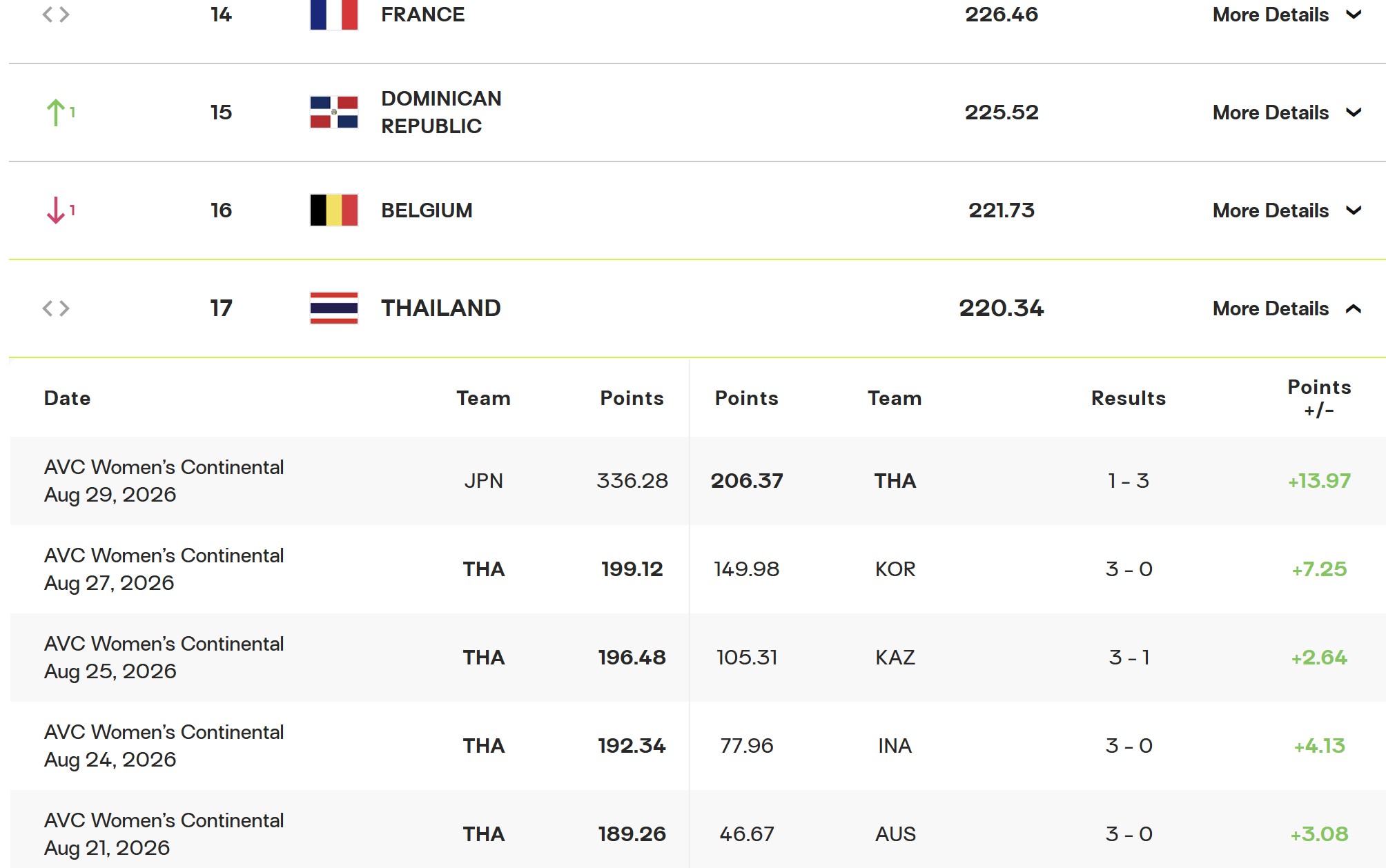Click France's unchanged-rank angle brackets icon
The width and height of the screenshot is (1386, 868).
click(56, 14)
